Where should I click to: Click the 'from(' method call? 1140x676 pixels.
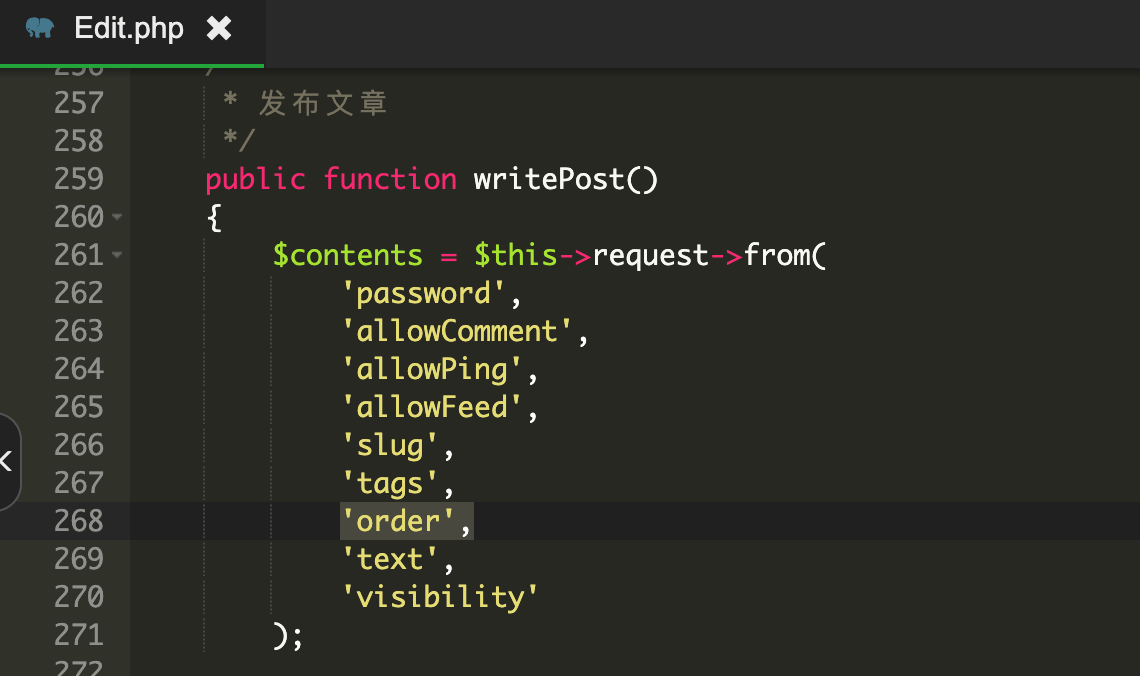point(784,255)
